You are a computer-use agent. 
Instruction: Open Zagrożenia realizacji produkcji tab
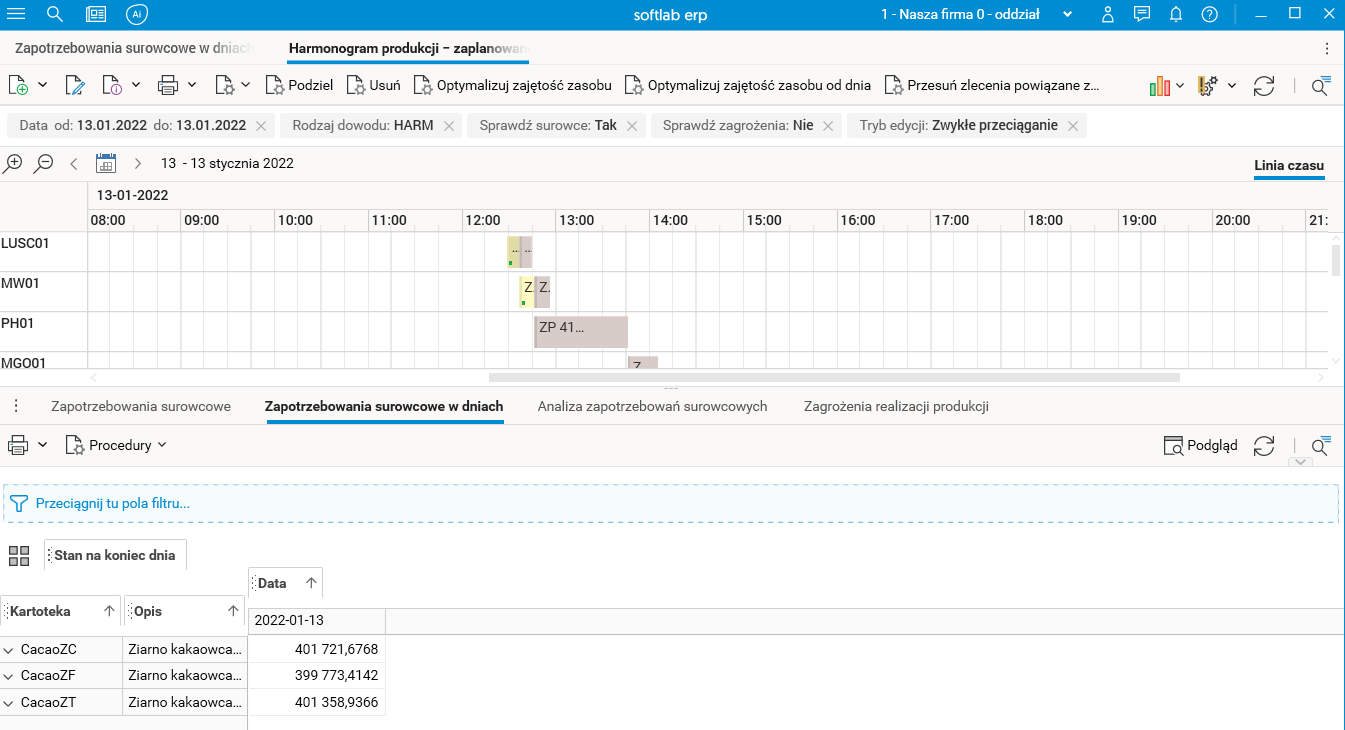tap(896, 406)
